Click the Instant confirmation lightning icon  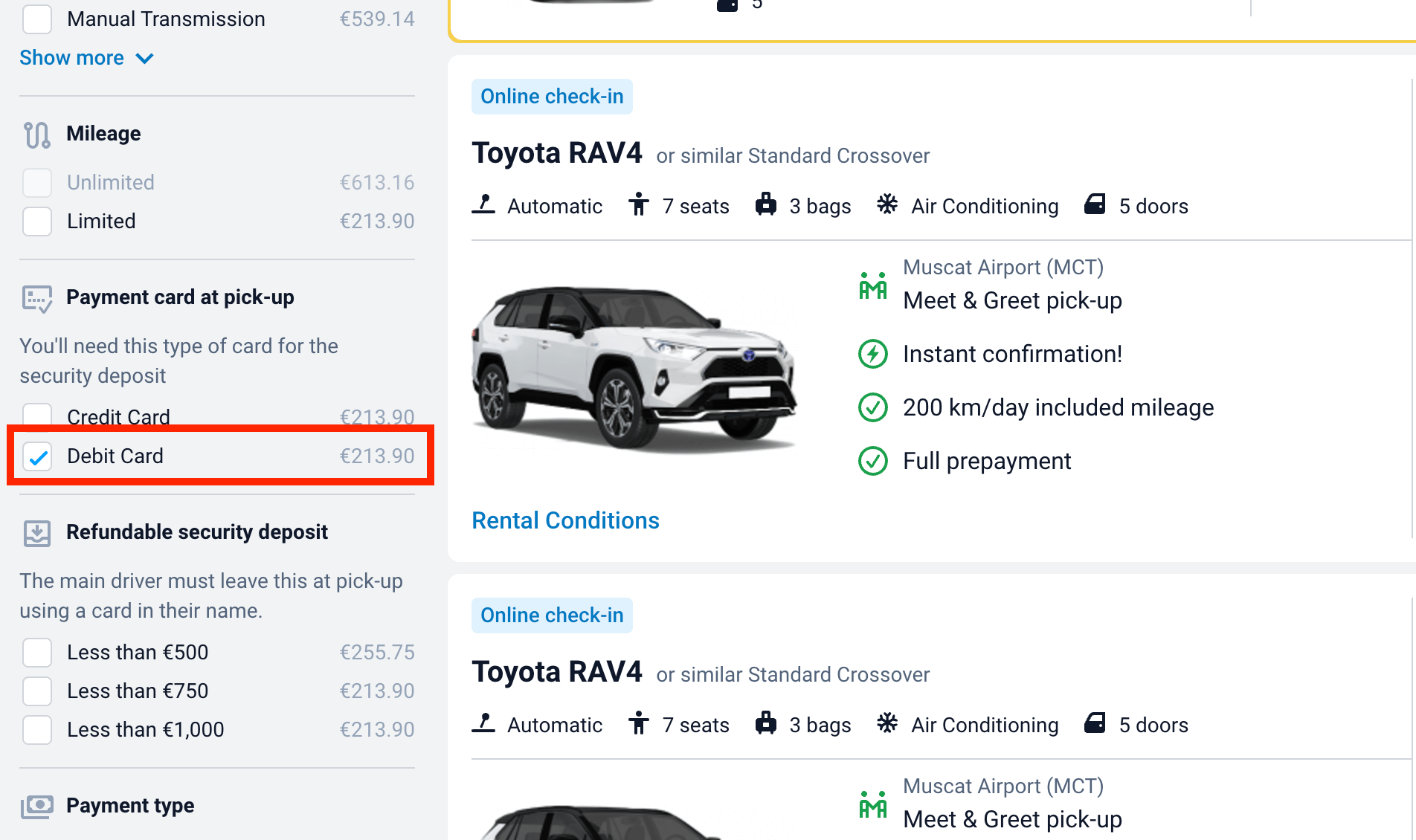[x=873, y=354]
